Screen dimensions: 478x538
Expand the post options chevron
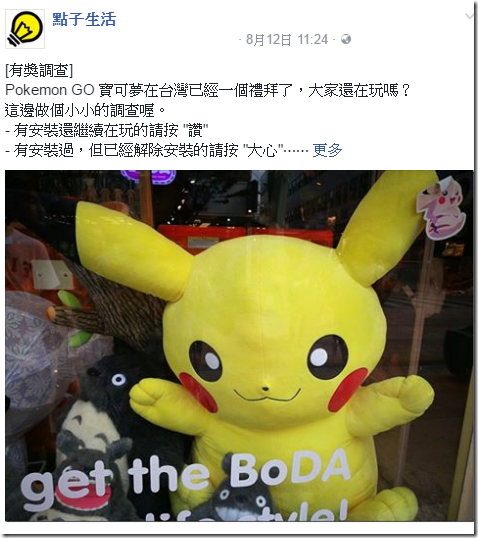tap(470, 16)
